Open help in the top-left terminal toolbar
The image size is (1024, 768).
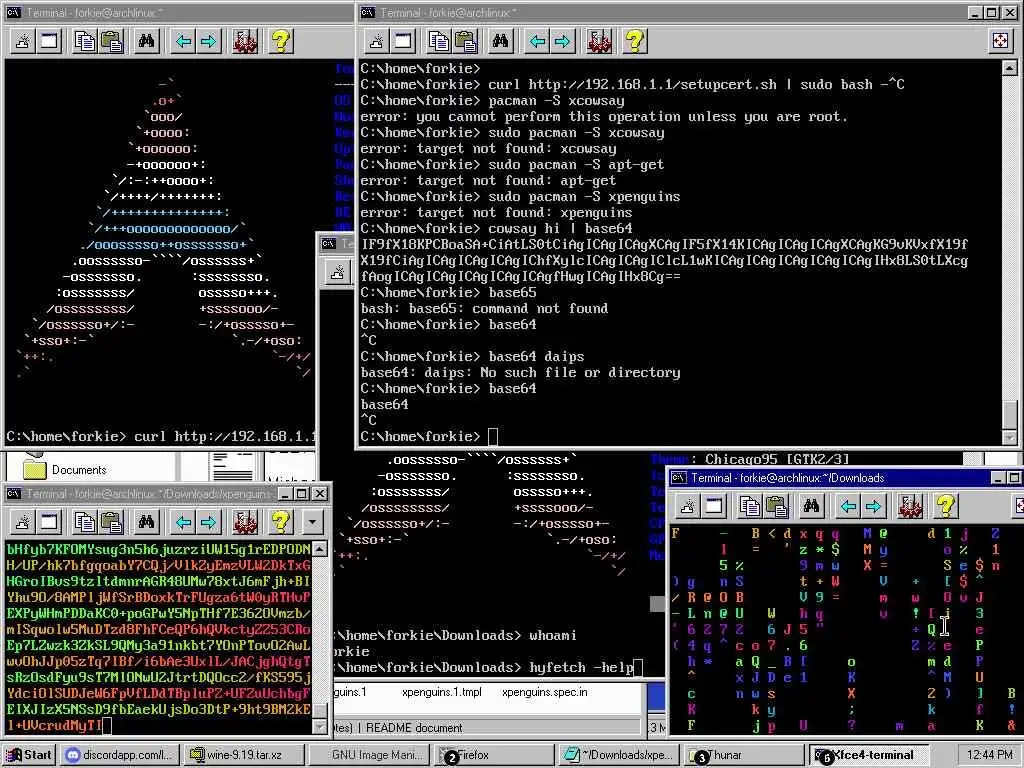281,42
